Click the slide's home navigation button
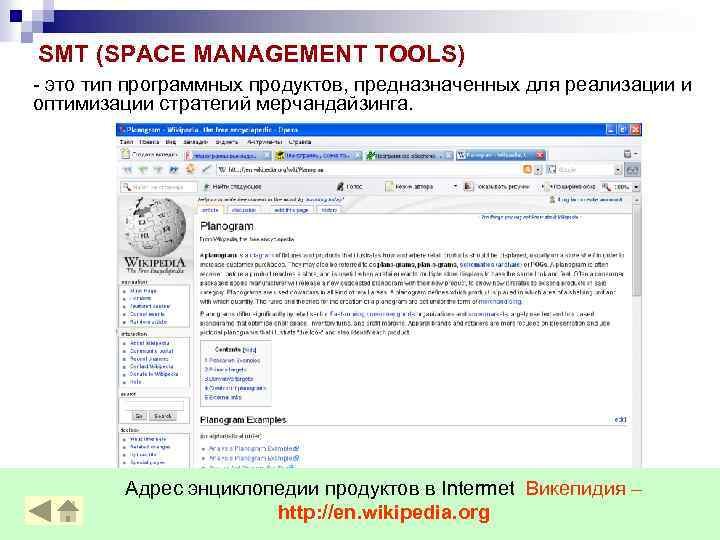 point(68,511)
